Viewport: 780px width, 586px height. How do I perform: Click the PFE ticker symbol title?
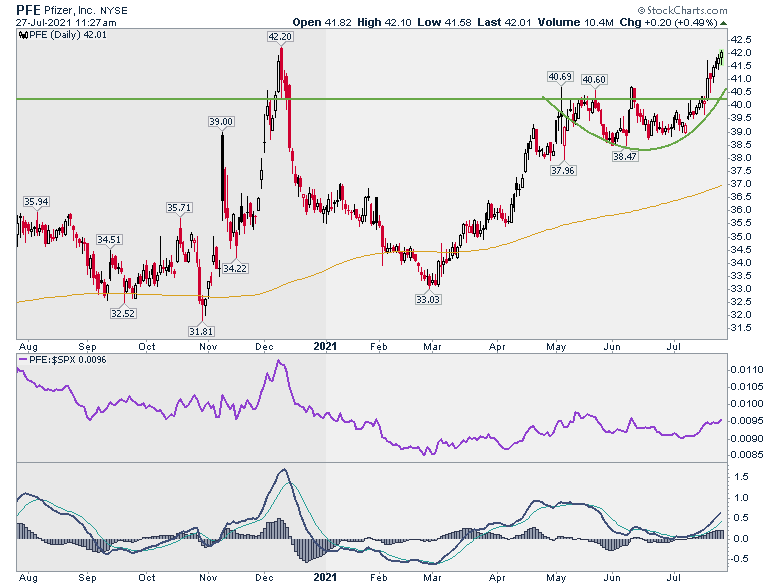[26, 10]
